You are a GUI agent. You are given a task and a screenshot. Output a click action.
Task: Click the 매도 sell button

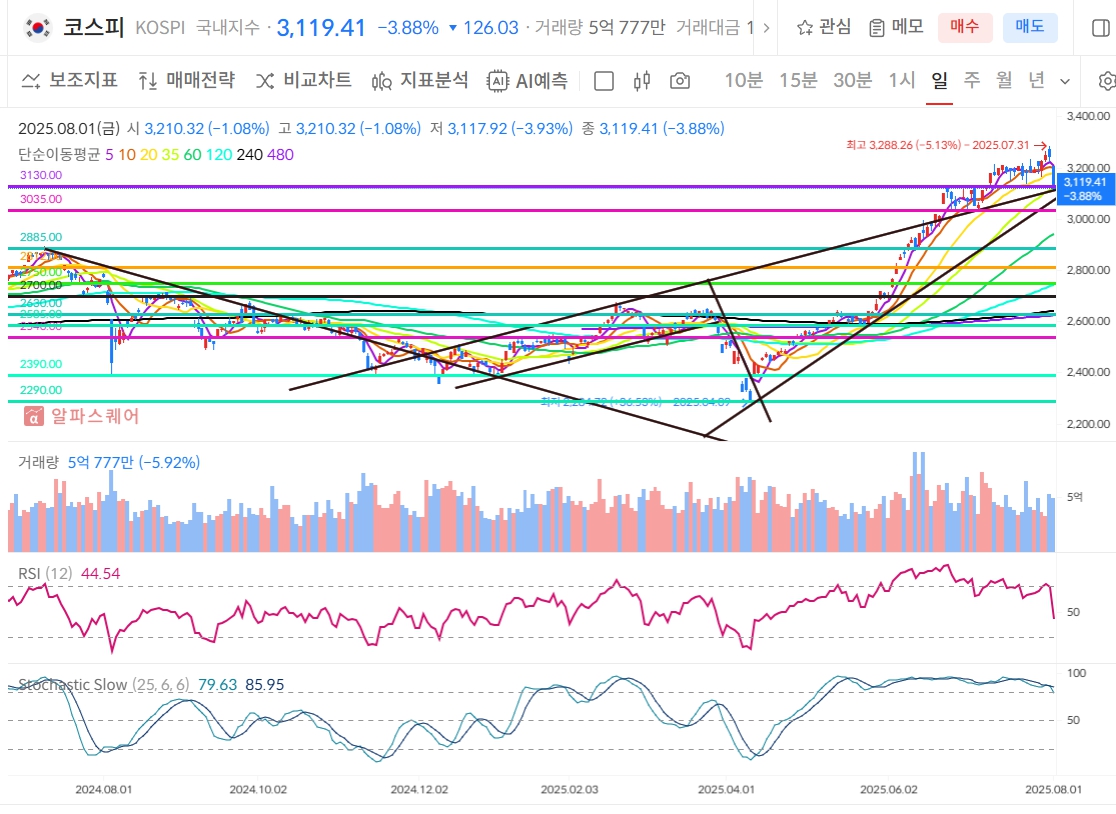(x=1030, y=28)
